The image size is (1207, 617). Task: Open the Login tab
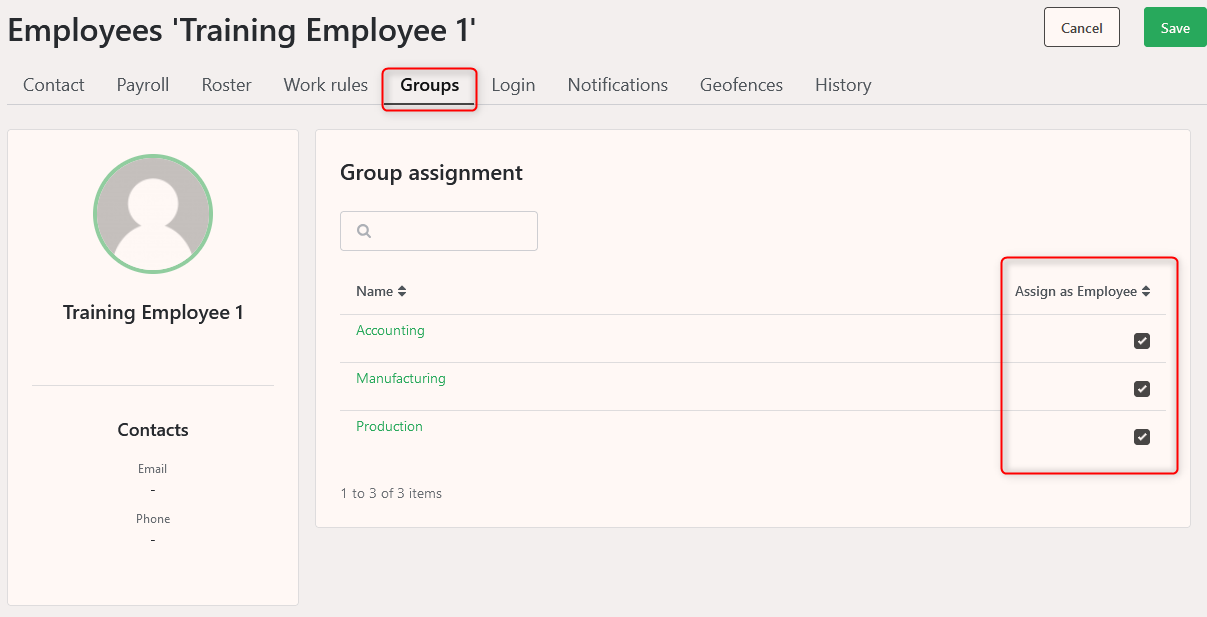click(514, 85)
